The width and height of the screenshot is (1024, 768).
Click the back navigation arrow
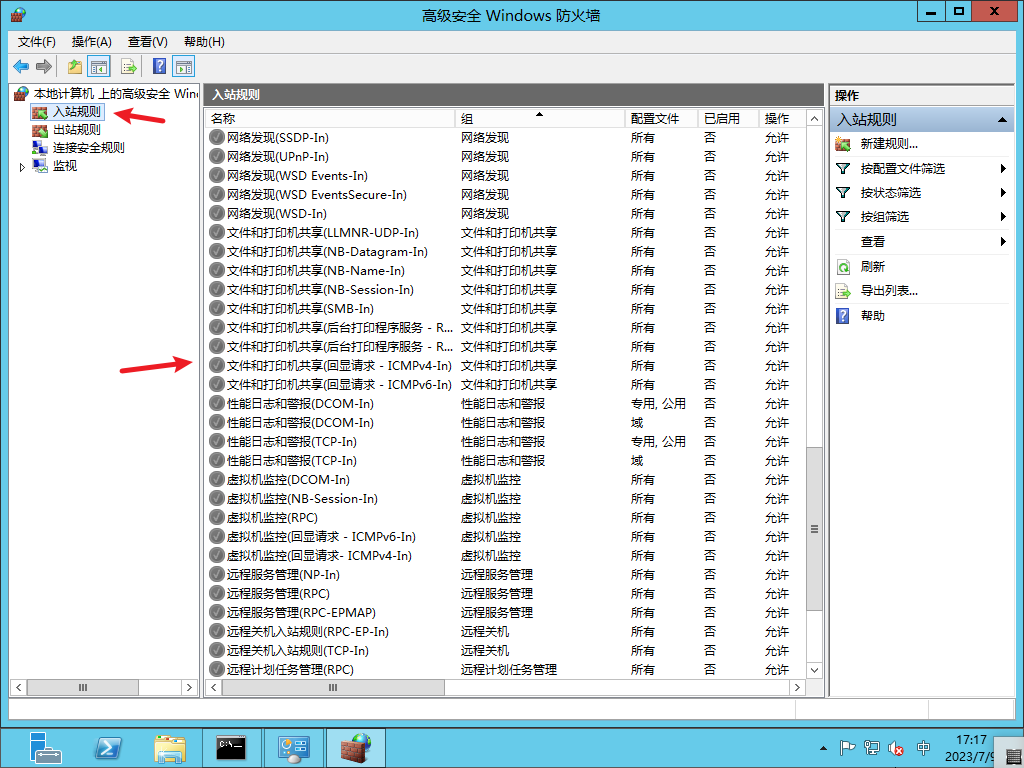pyautogui.click(x=22, y=66)
